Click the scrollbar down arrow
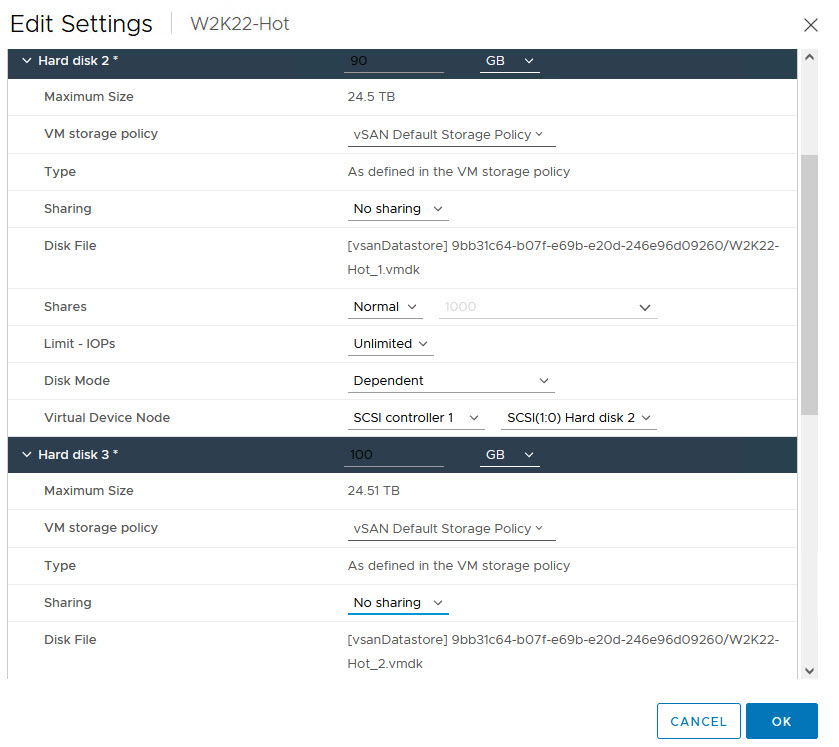The height and width of the screenshot is (747, 839). [810, 671]
